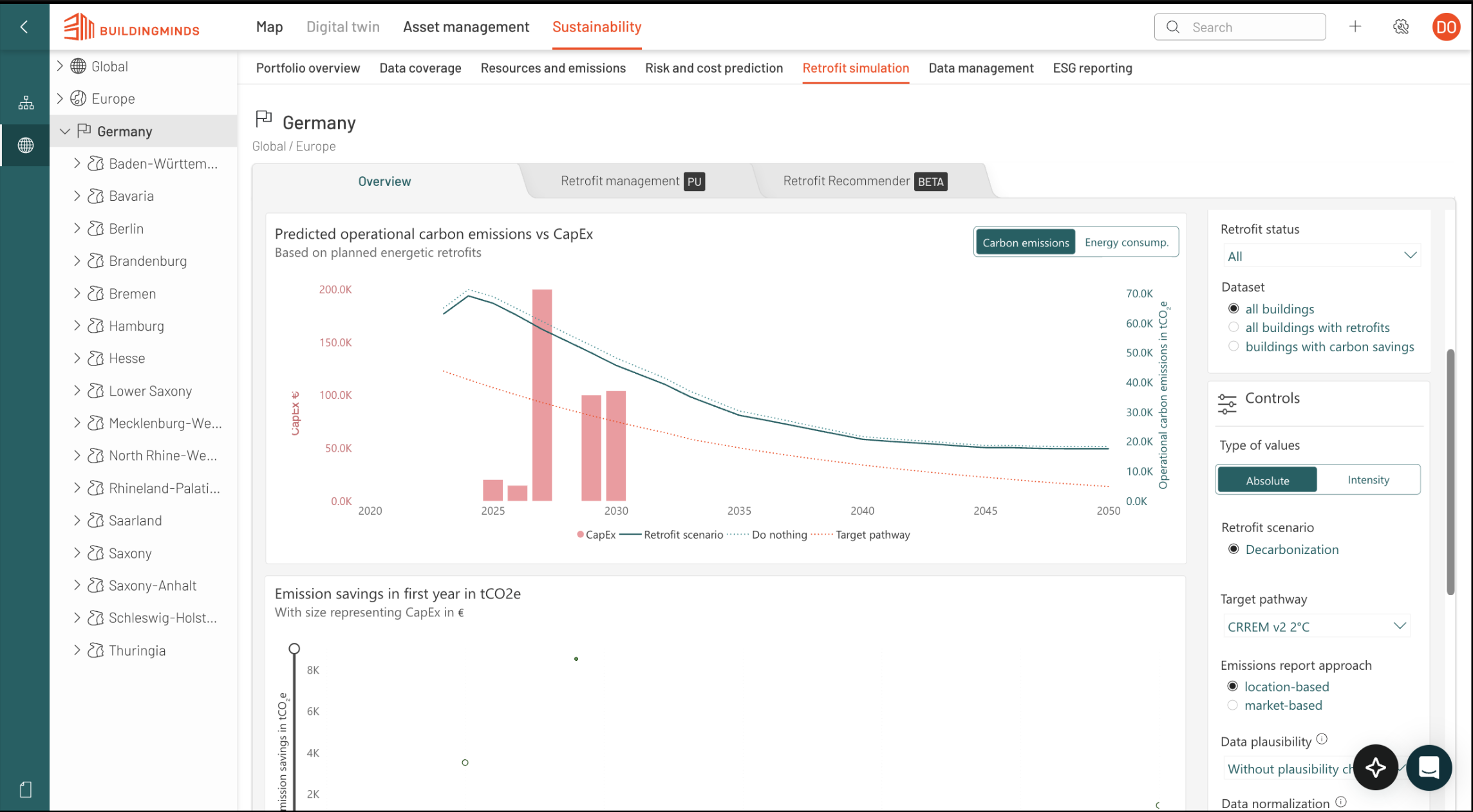Open Risk and cost prediction tab
1473x812 pixels.
[714, 68]
